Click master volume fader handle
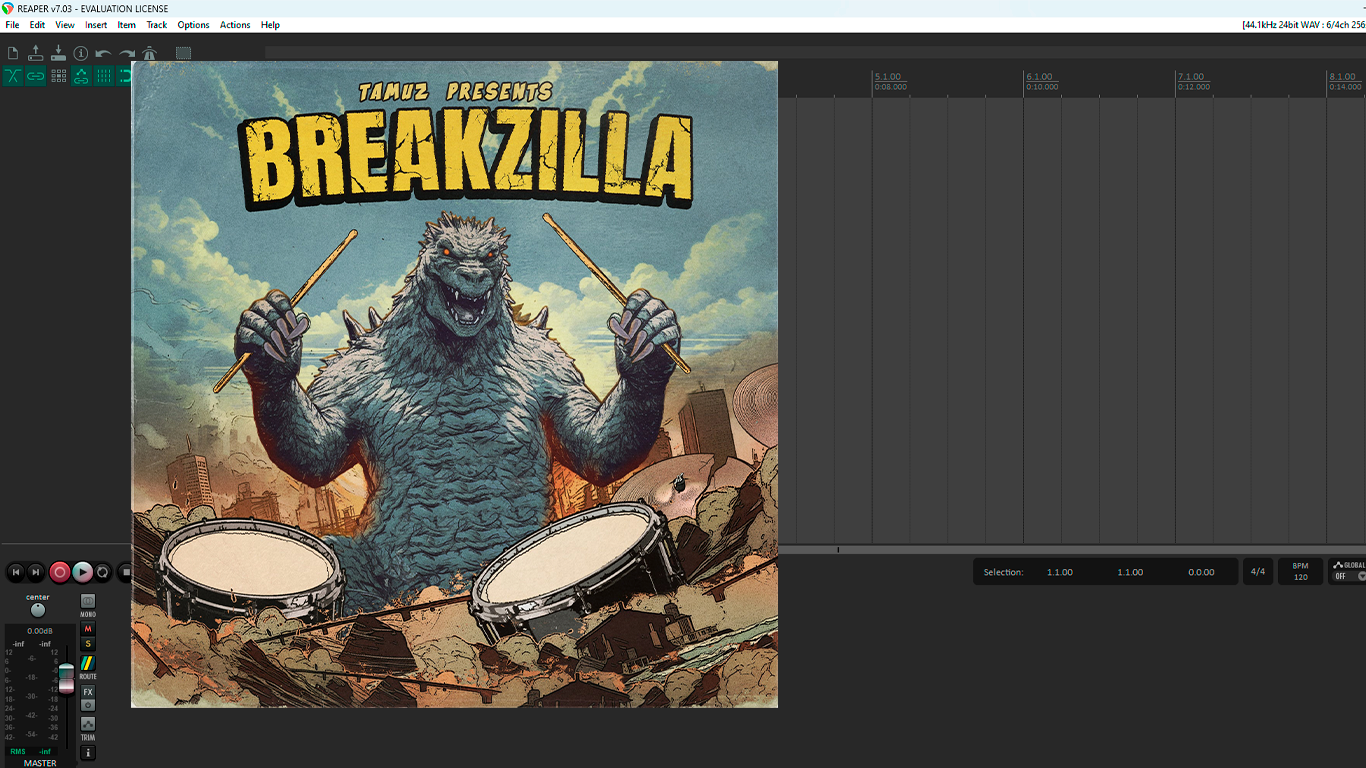The width and height of the screenshot is (1366, 768). tap(66, 678)
